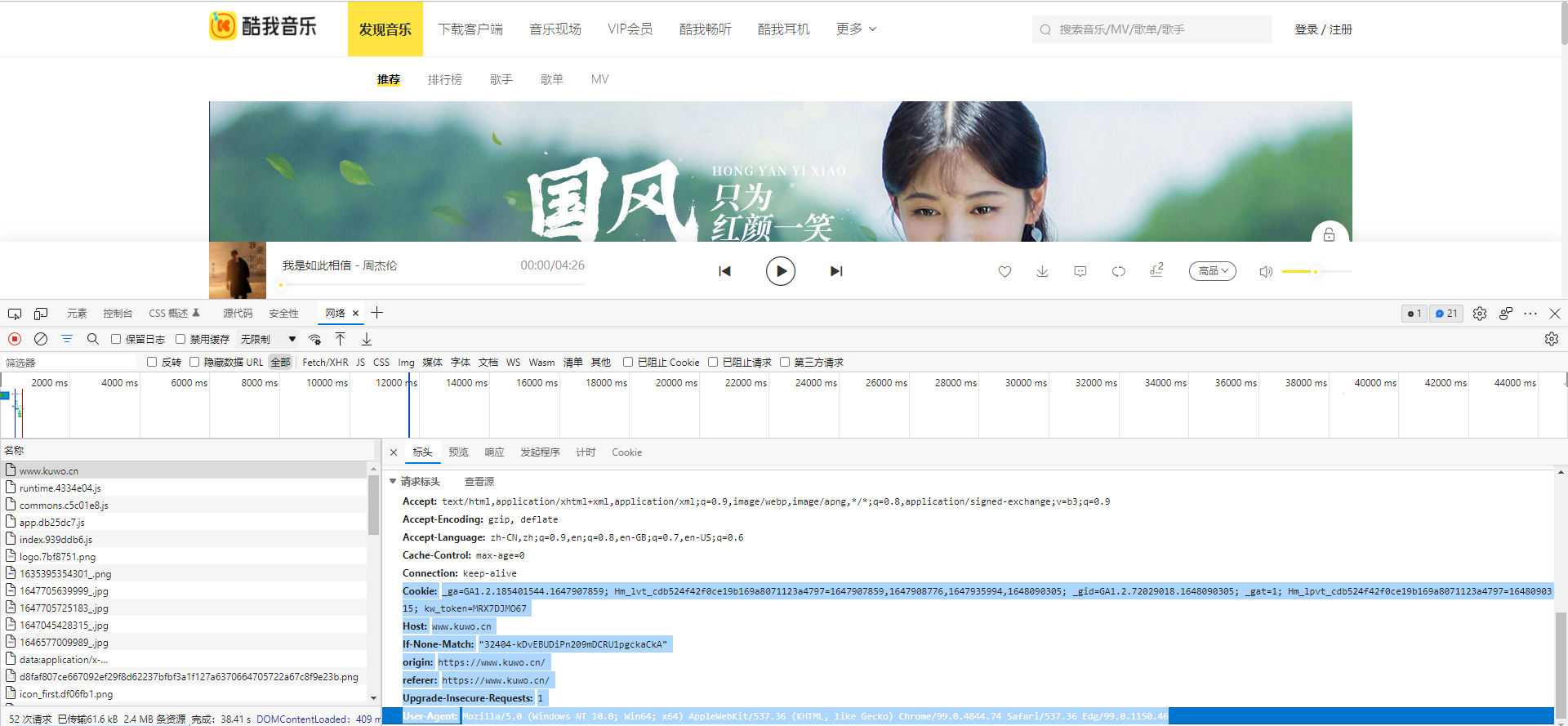Open the VIP会员 page
The width and height of the screenshot is (1568, 726).
[630, 29]
